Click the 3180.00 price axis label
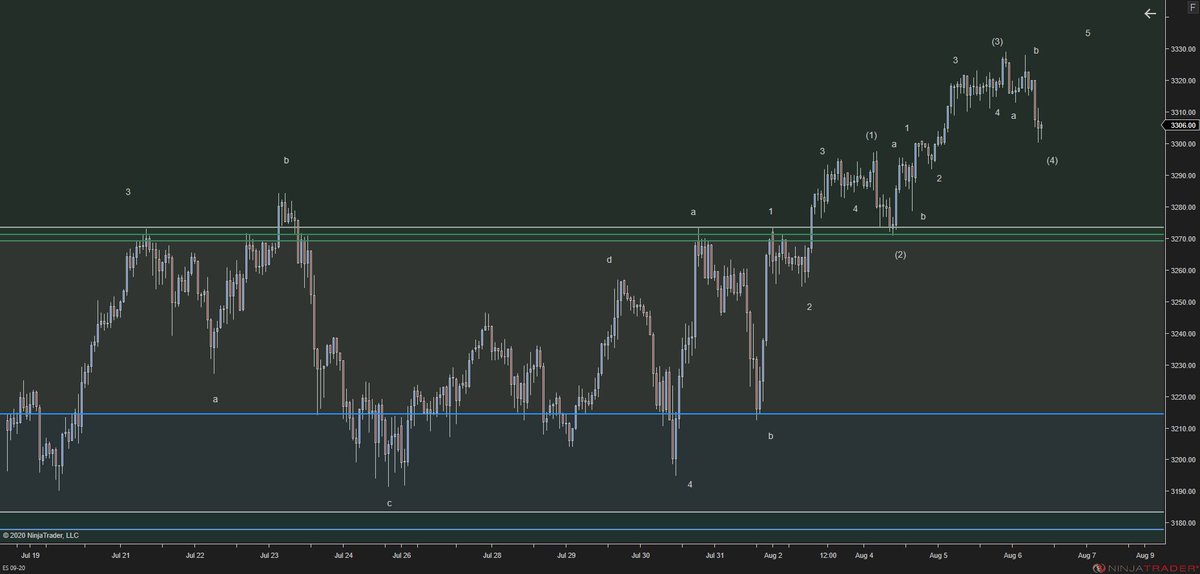Viewport: 1200px width, 574px height. tap(1181, 523)
